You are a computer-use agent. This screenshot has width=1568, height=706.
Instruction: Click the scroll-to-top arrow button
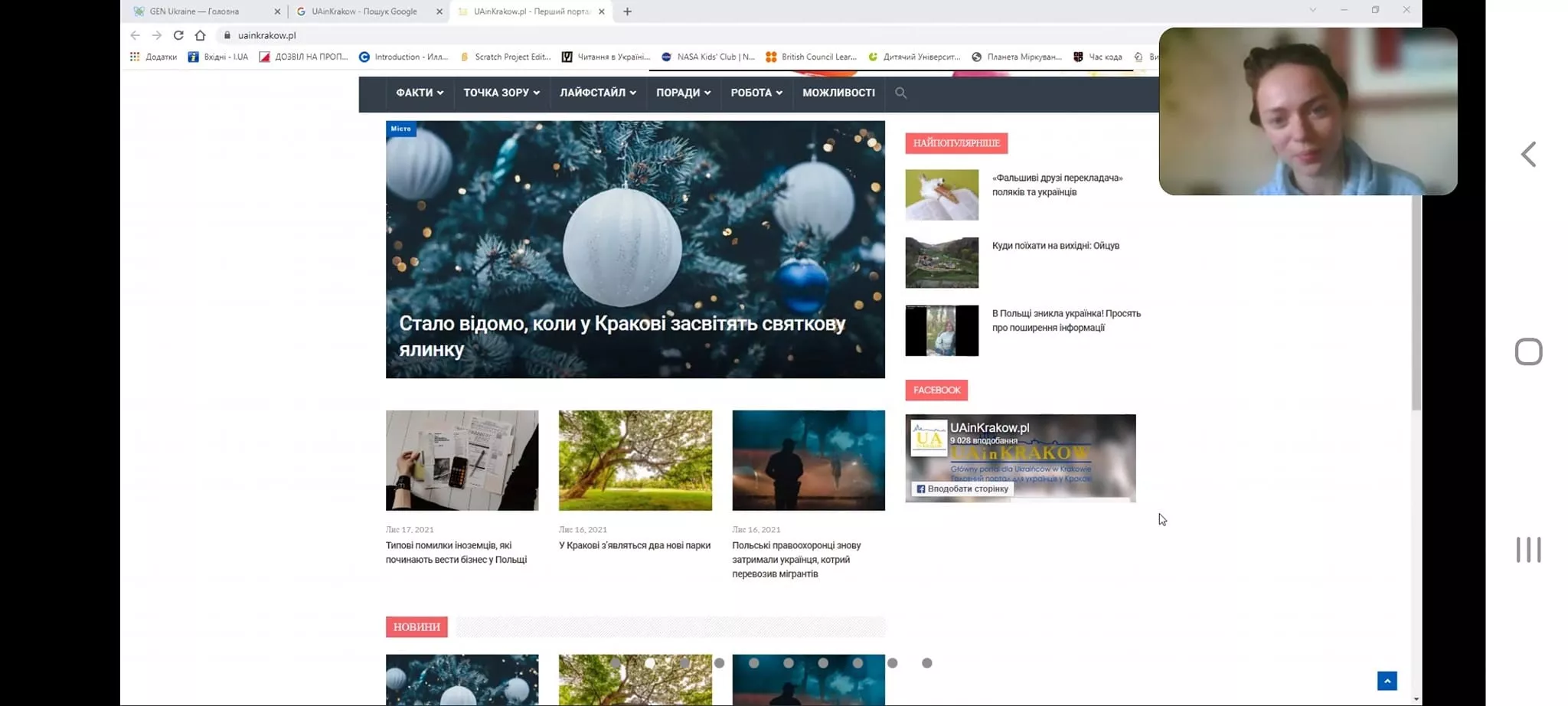click(x=1388, y=680)
